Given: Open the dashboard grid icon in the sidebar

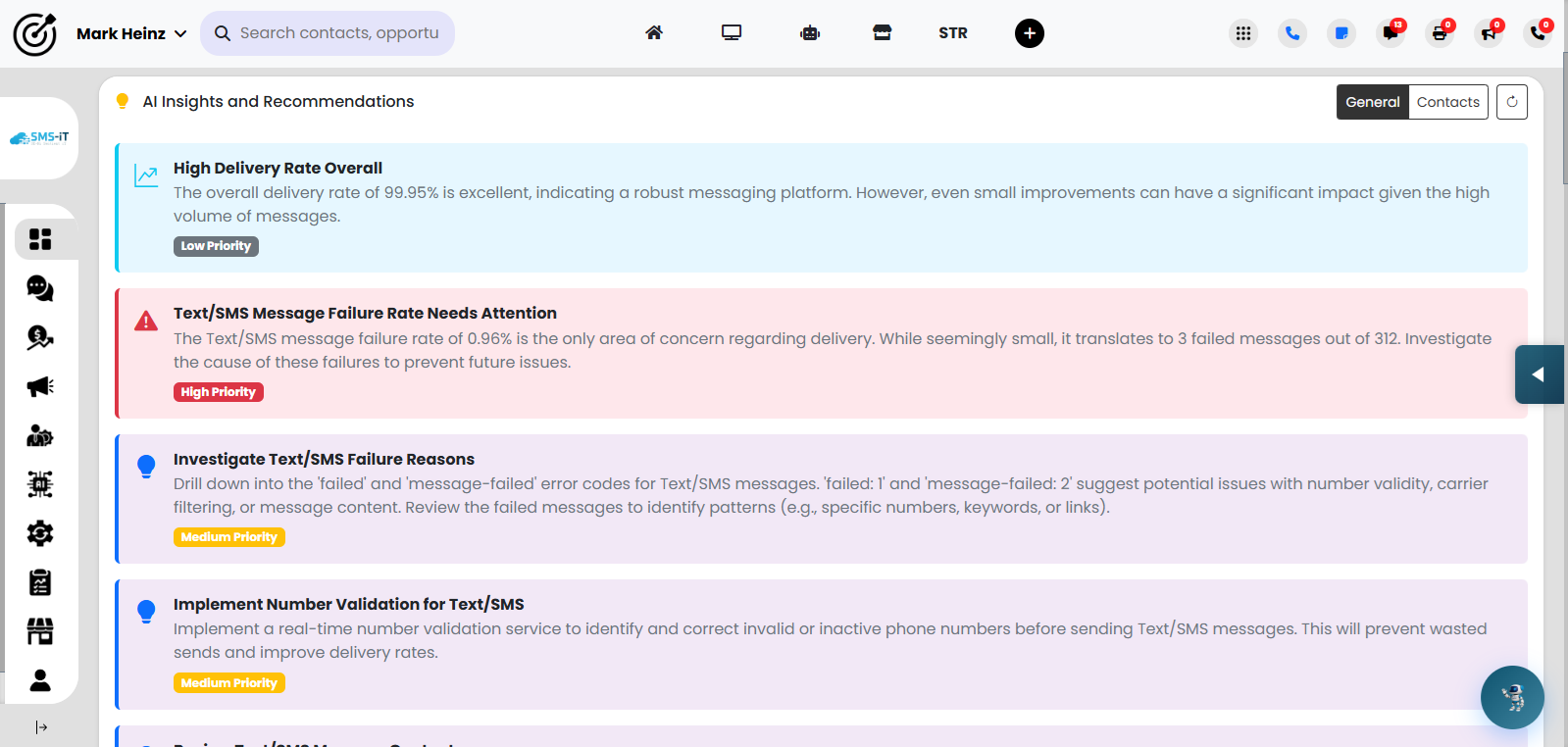Looking at the screenshot, I should [x=40, y=239].
